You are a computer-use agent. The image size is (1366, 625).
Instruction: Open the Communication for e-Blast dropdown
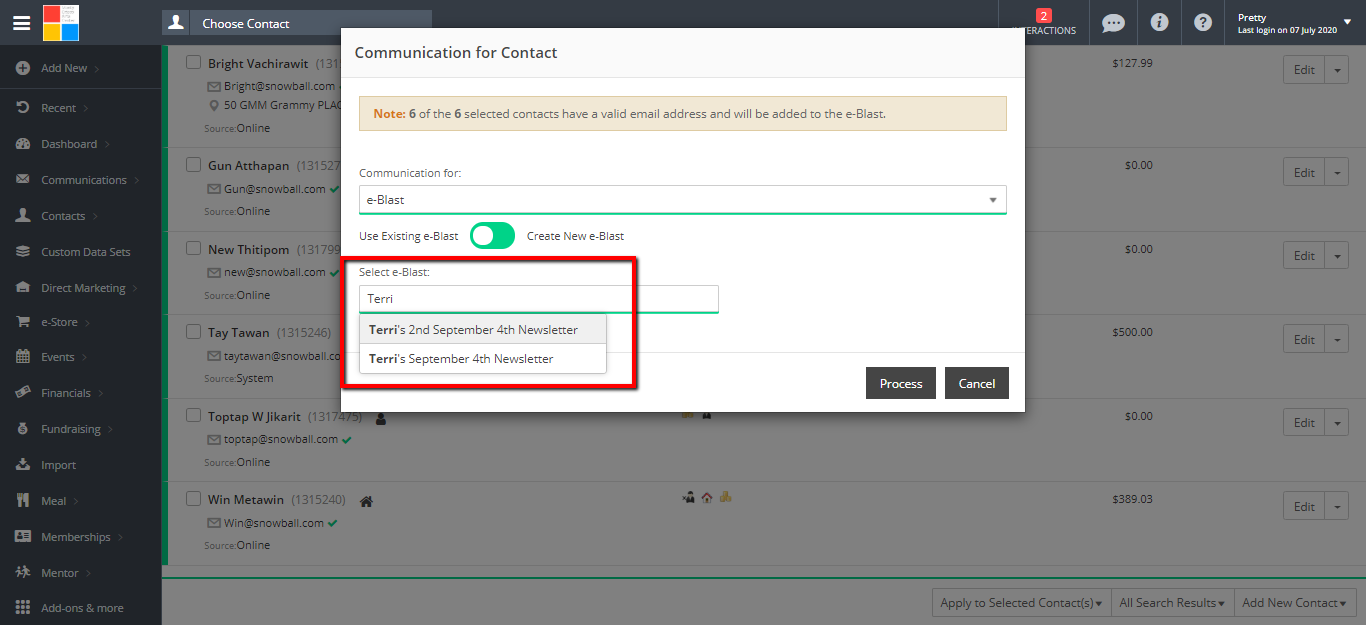682,200
